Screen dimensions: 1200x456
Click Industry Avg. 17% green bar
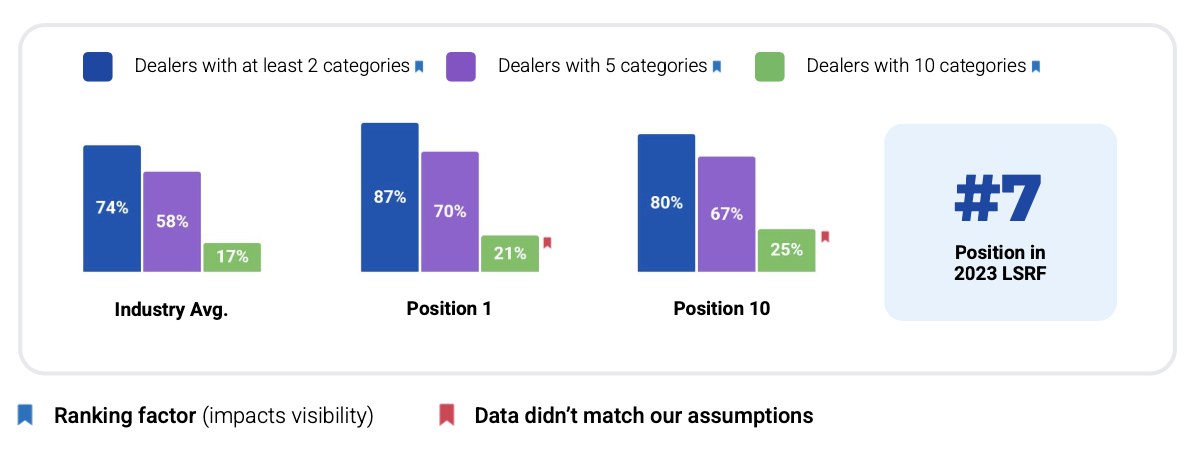point(232,257)
